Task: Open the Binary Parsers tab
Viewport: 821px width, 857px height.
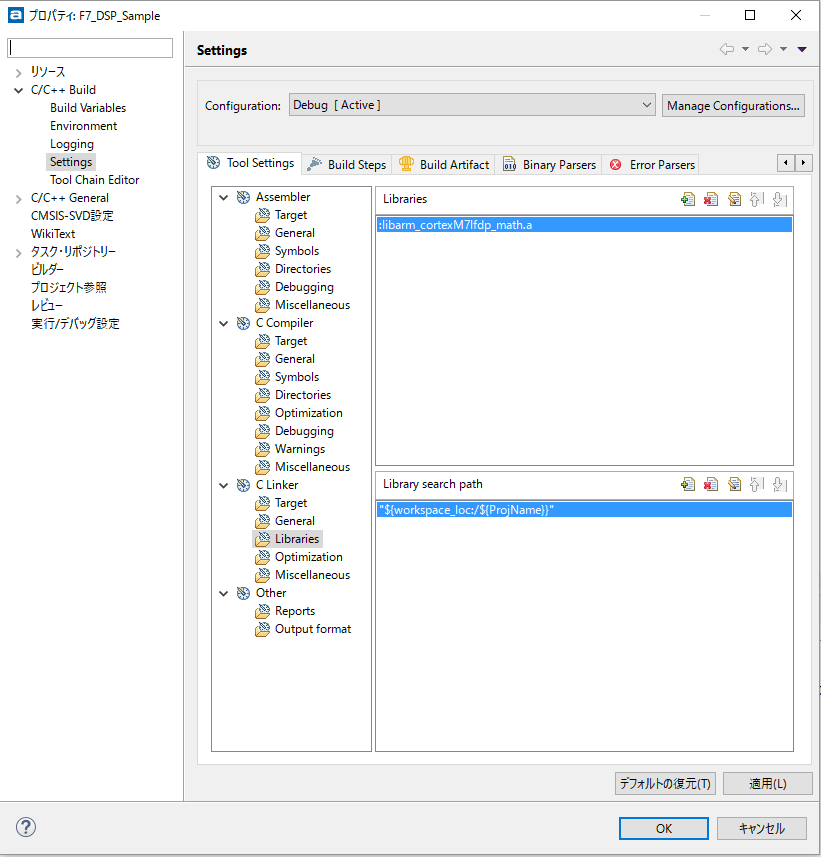Action: click(549, 165)
